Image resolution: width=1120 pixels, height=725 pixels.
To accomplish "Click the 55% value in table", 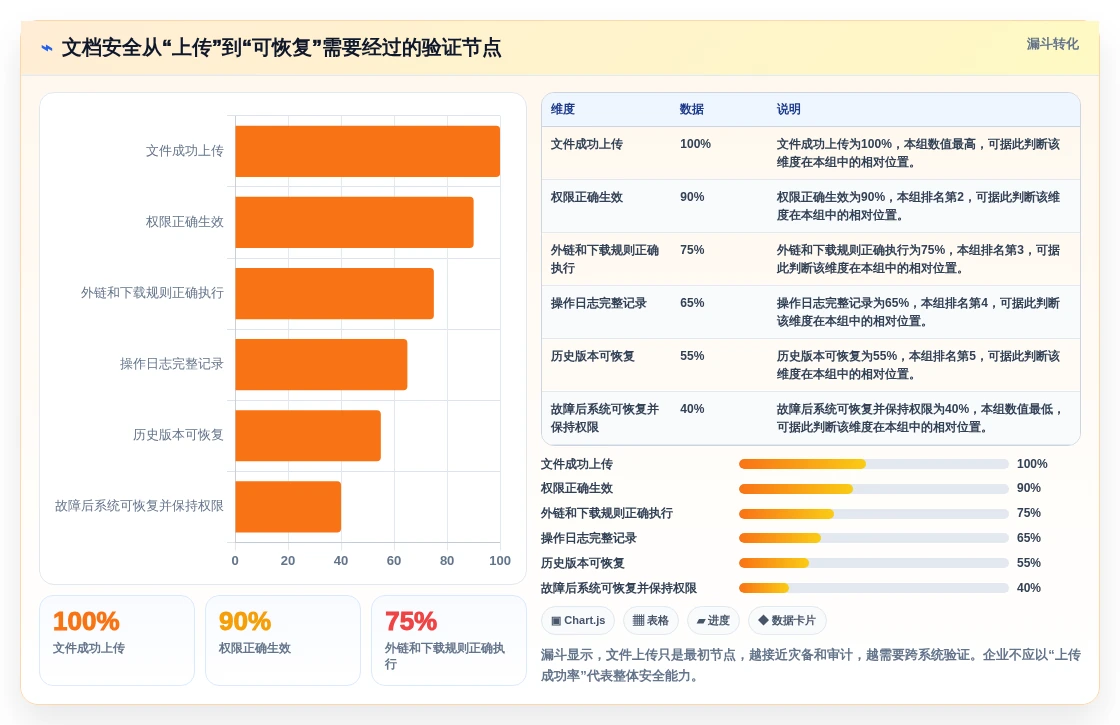I will pyautogui.click(x=692, y=356).
